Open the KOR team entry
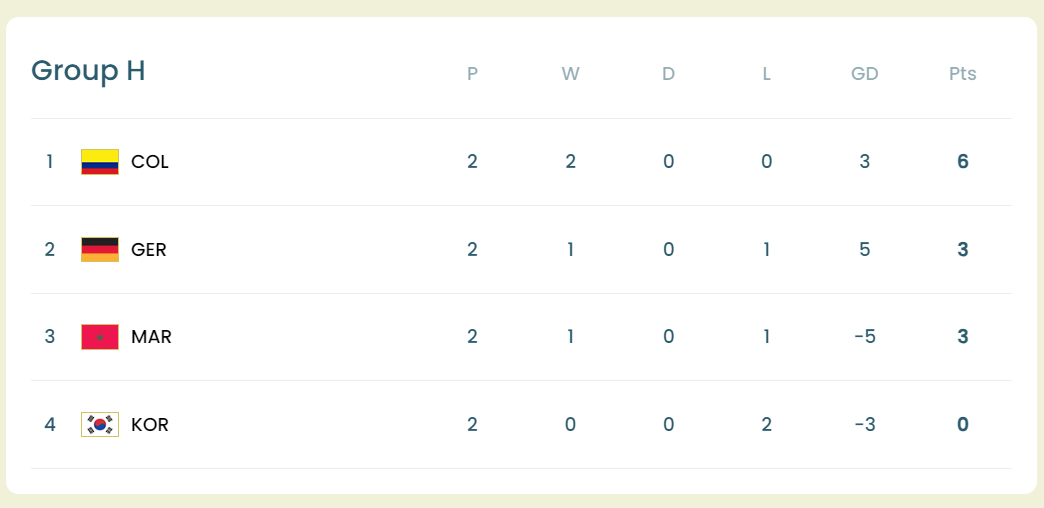Viewport: 1044px width, 508px height. coord(150,424)
